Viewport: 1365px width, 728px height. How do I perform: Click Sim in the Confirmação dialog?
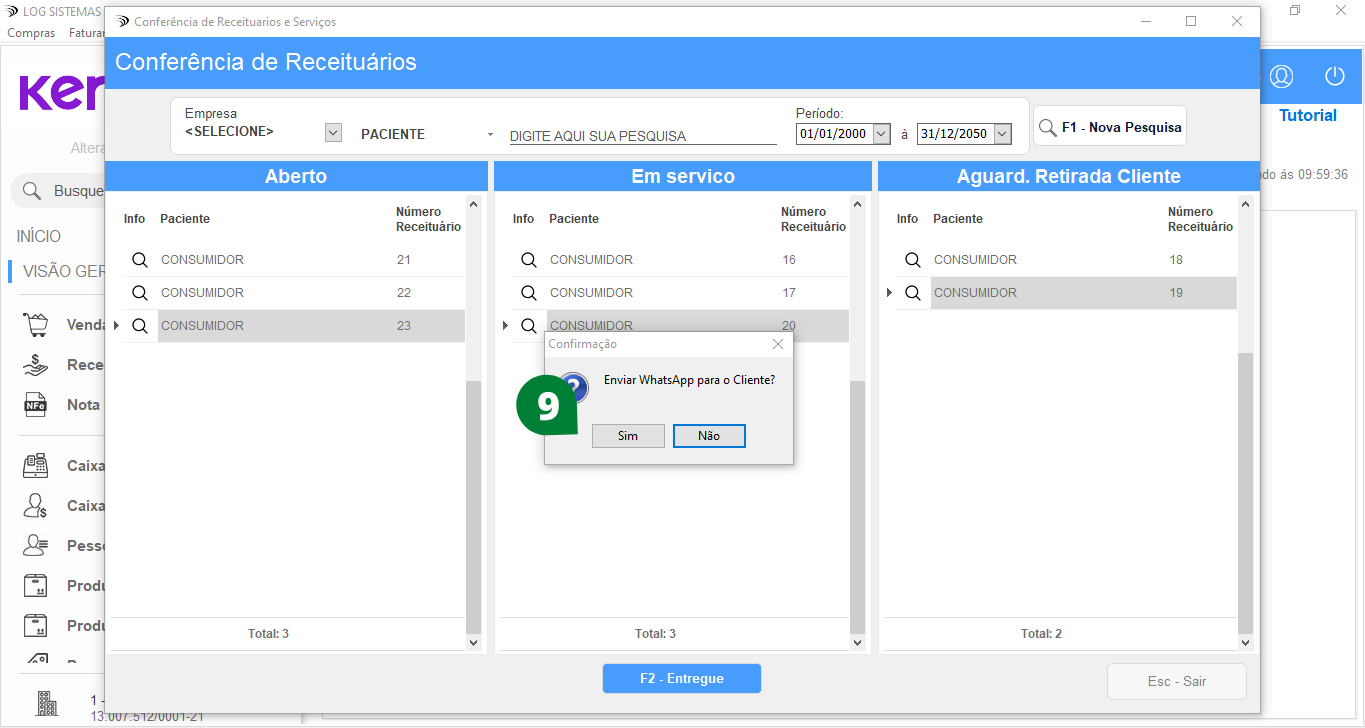pyautogui.click(x=628, y=436)
